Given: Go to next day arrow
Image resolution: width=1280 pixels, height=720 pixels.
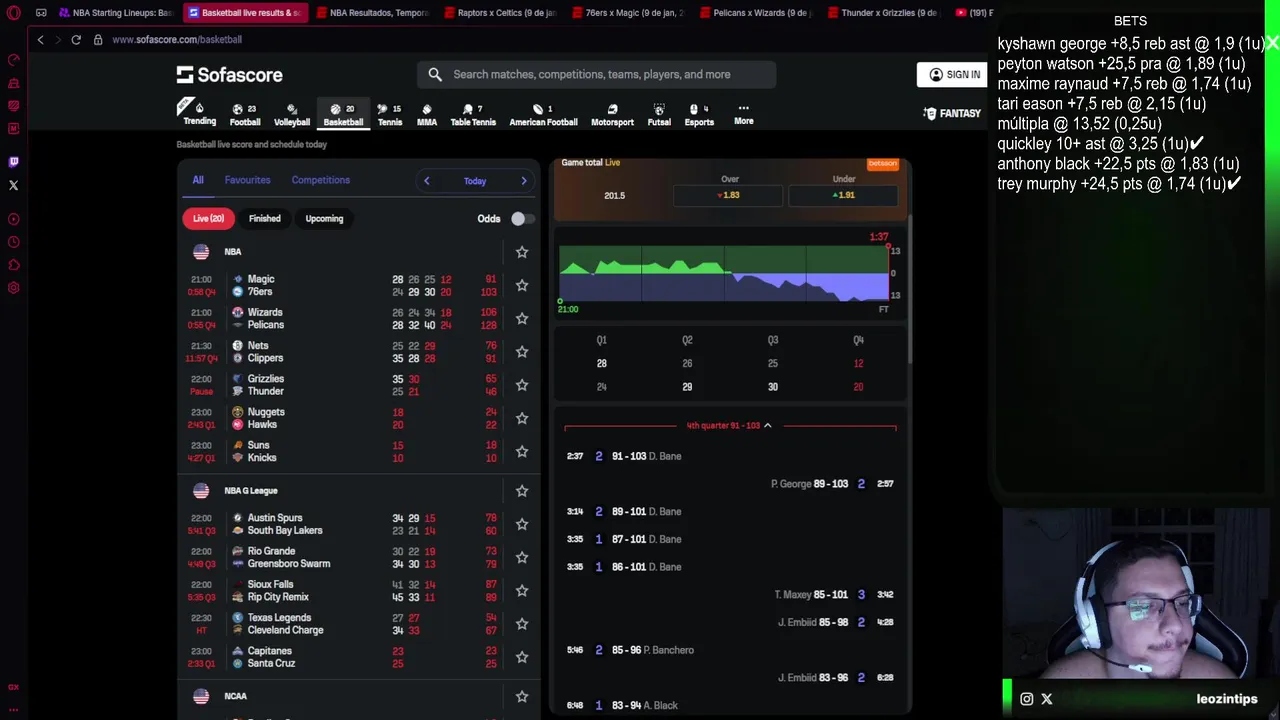Looking at the screenshot, I should tap(524, 181).
